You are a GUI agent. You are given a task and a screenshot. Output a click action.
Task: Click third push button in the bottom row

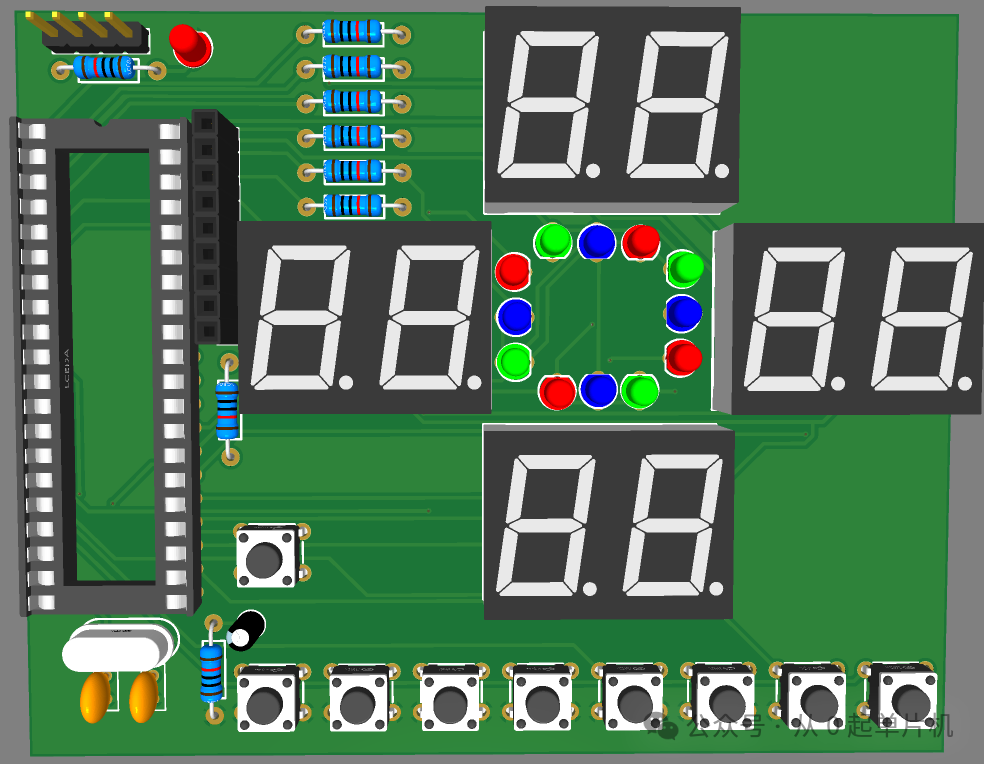click(452, 697)
